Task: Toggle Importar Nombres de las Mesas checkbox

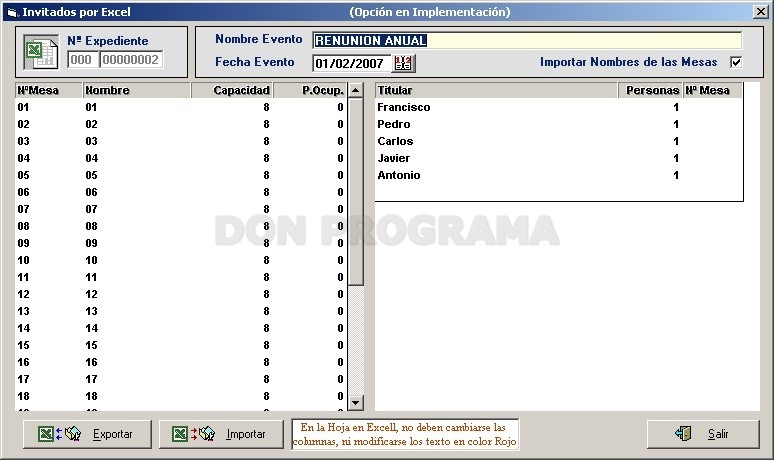Action: (x=736, y=62)
